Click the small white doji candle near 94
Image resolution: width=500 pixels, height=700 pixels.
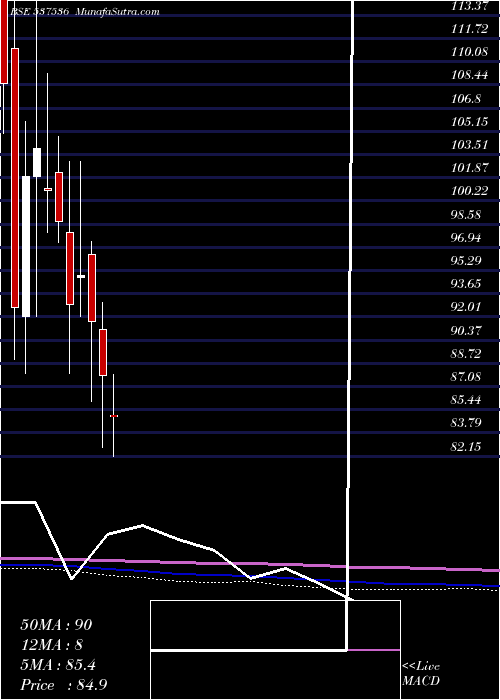pyautogui.click(x=81, y=276)
